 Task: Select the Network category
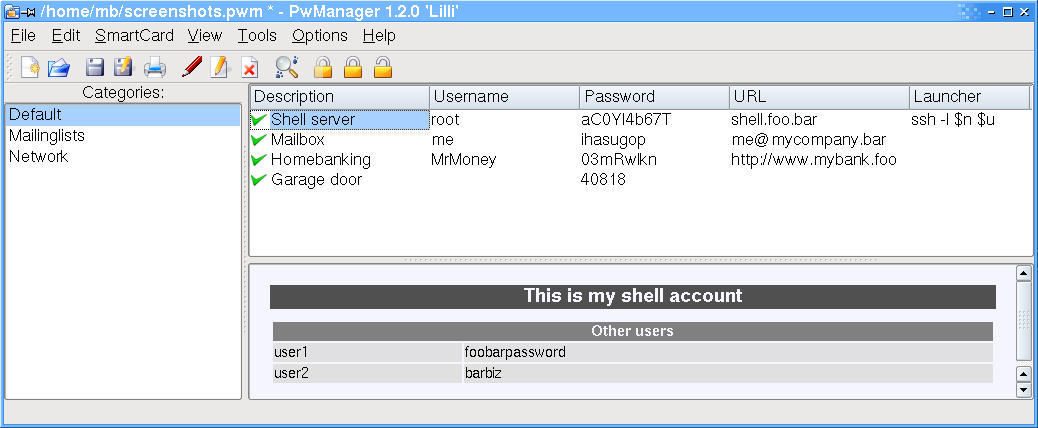pyautogui.click(x=38, y=157)
